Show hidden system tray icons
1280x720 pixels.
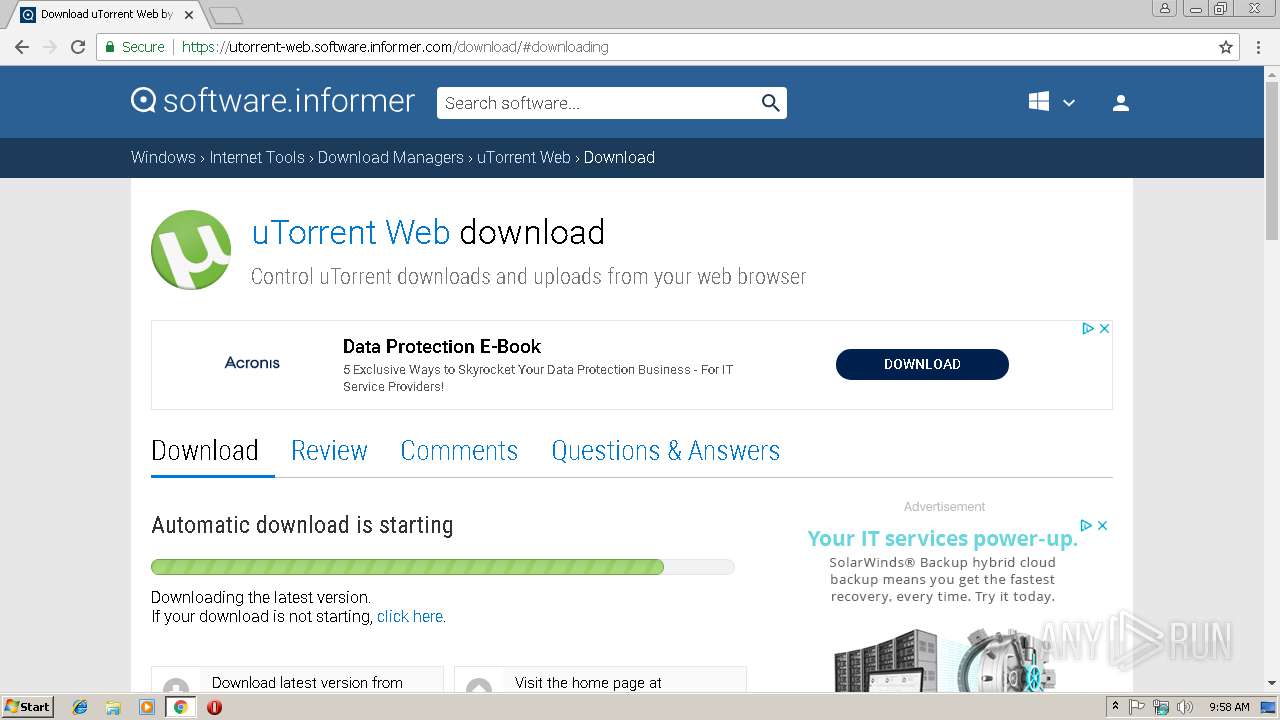[x=1115, y=706]
